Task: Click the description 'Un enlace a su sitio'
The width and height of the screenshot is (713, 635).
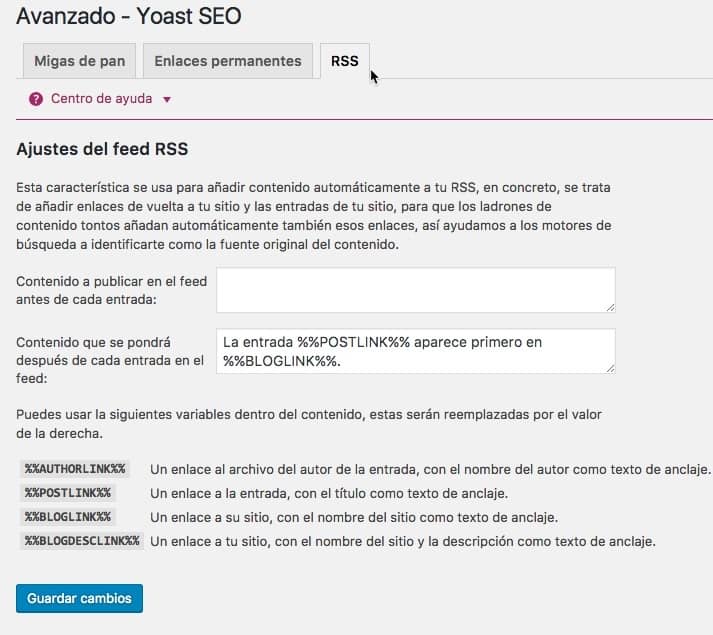Action: pyautogui.click(x=354, y=518)
